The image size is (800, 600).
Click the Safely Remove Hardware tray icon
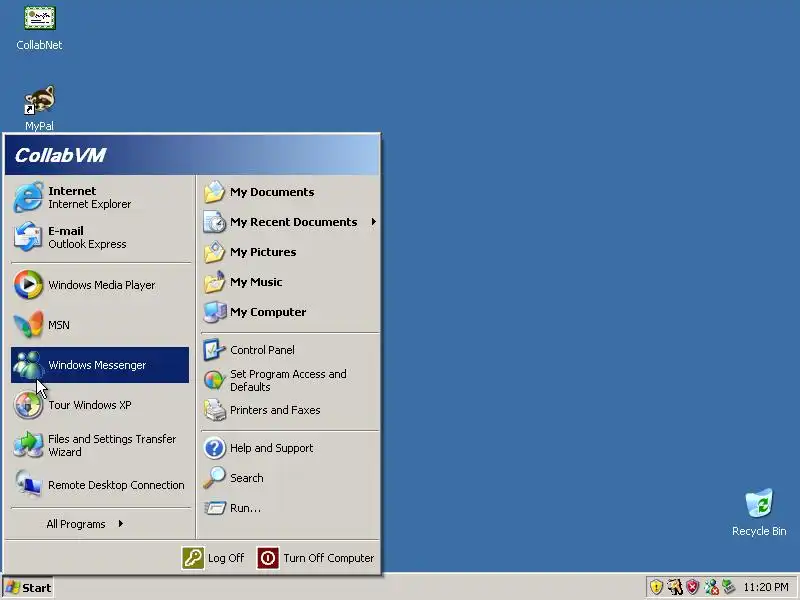[729, 587]
